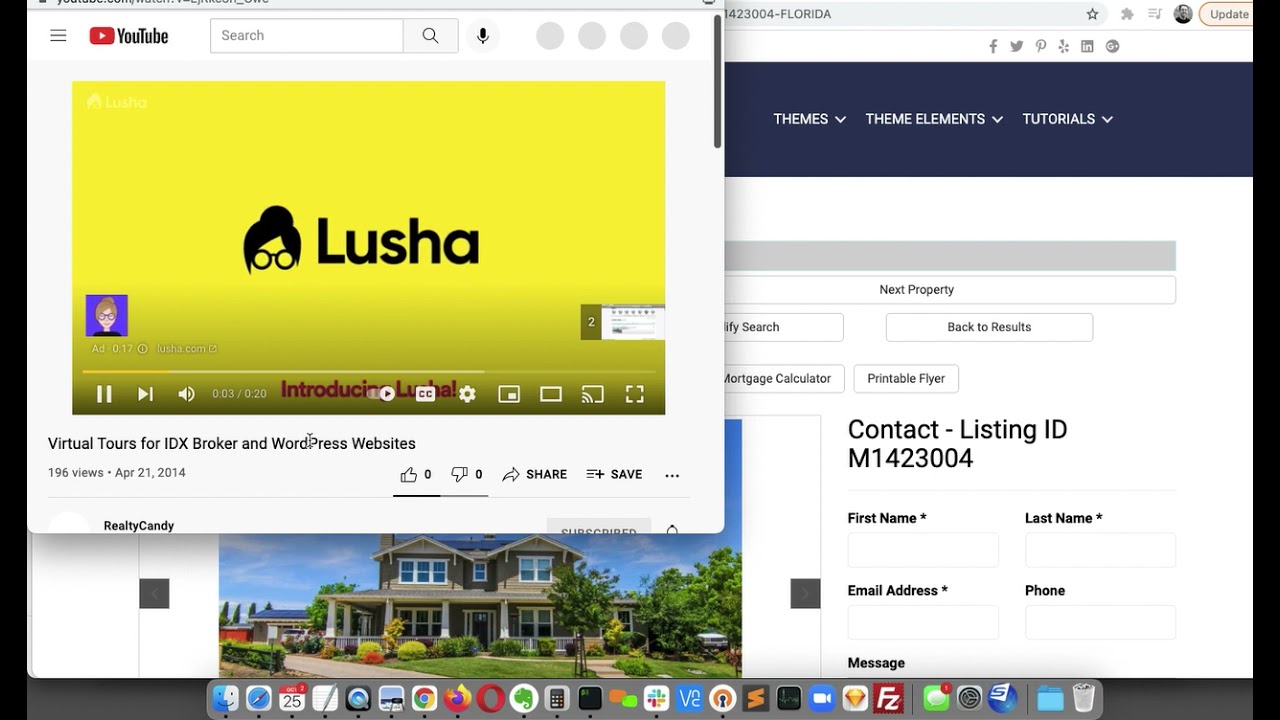Screen dimensions: 1280x720
Task: Open the Yelp social icon
Action: (1064, 46)
